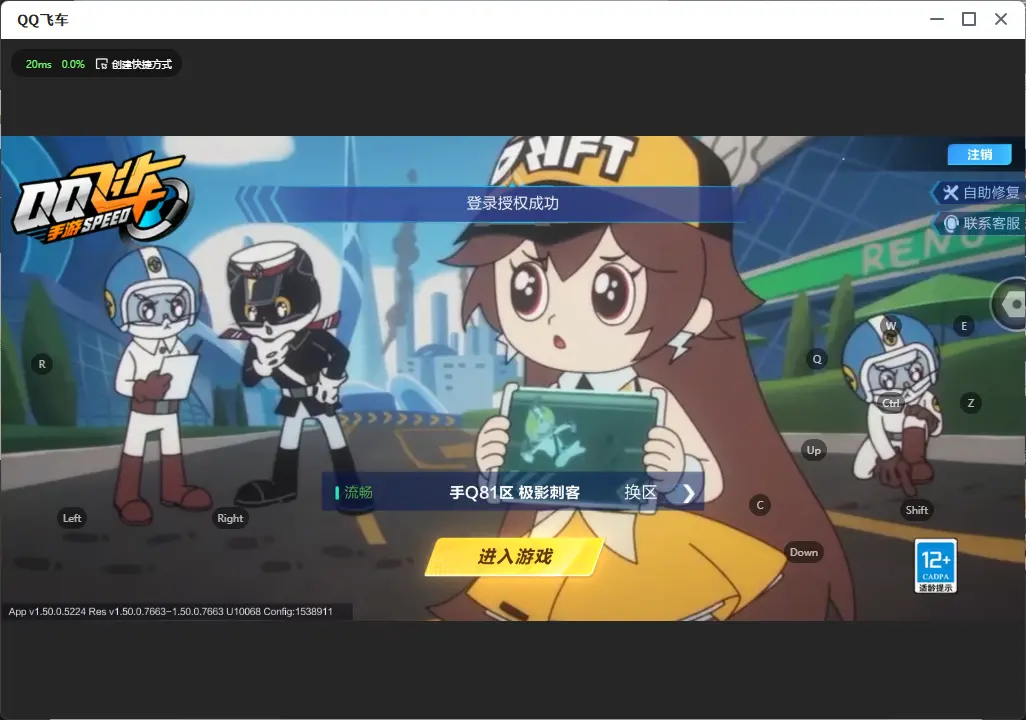Click 创建快捷方式 to create a shortcut
The width and height of the screenshot is (1026, 720).
coord(134,64)
